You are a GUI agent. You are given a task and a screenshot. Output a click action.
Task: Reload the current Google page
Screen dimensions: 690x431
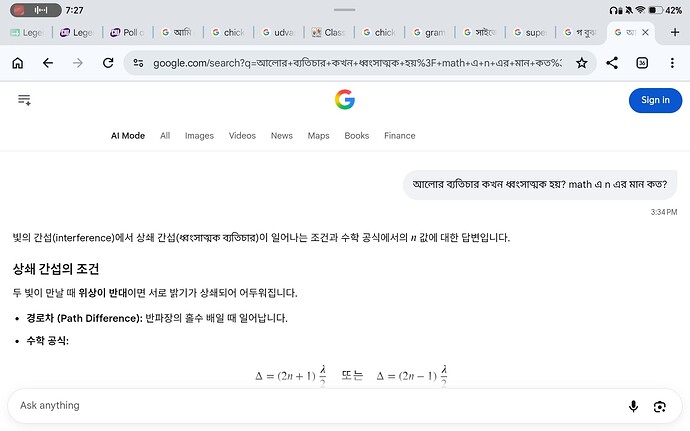pyautogui.click(x=108, y=63)
